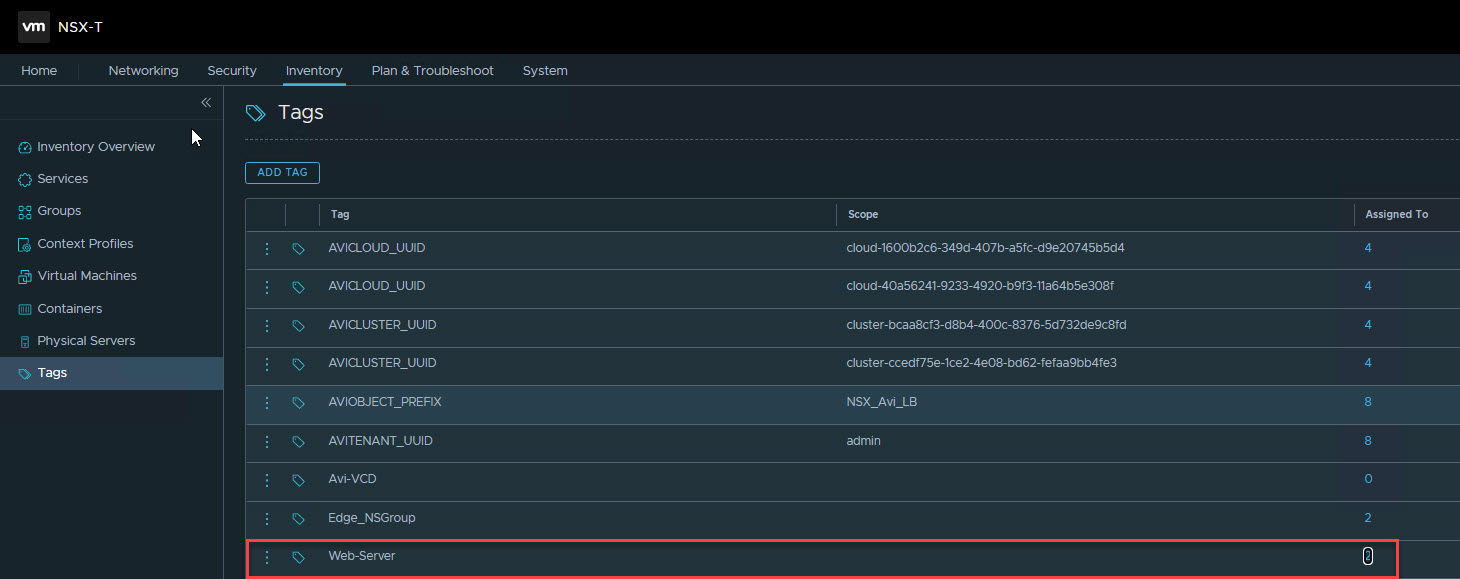Click assigned count 8 for AVIOBJECT_PREFIX

click(1368, 402)
